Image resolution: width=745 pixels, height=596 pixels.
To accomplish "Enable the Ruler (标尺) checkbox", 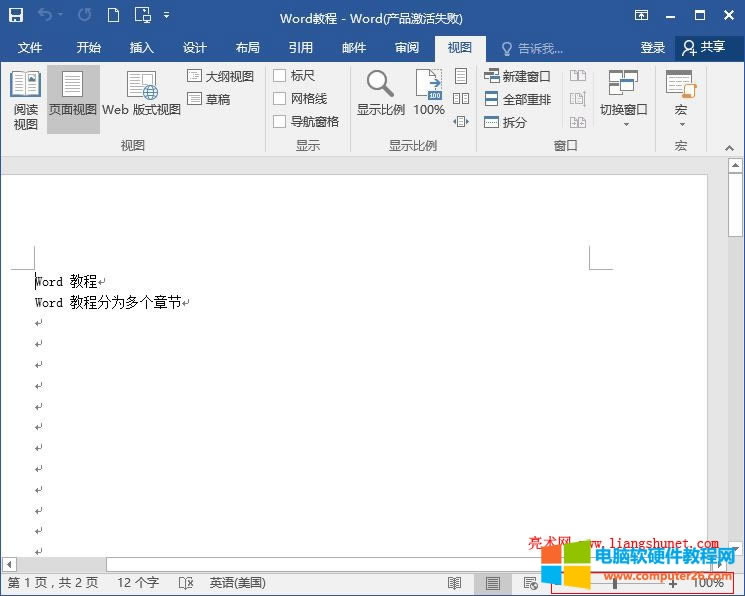I will (x=280, y=76).
